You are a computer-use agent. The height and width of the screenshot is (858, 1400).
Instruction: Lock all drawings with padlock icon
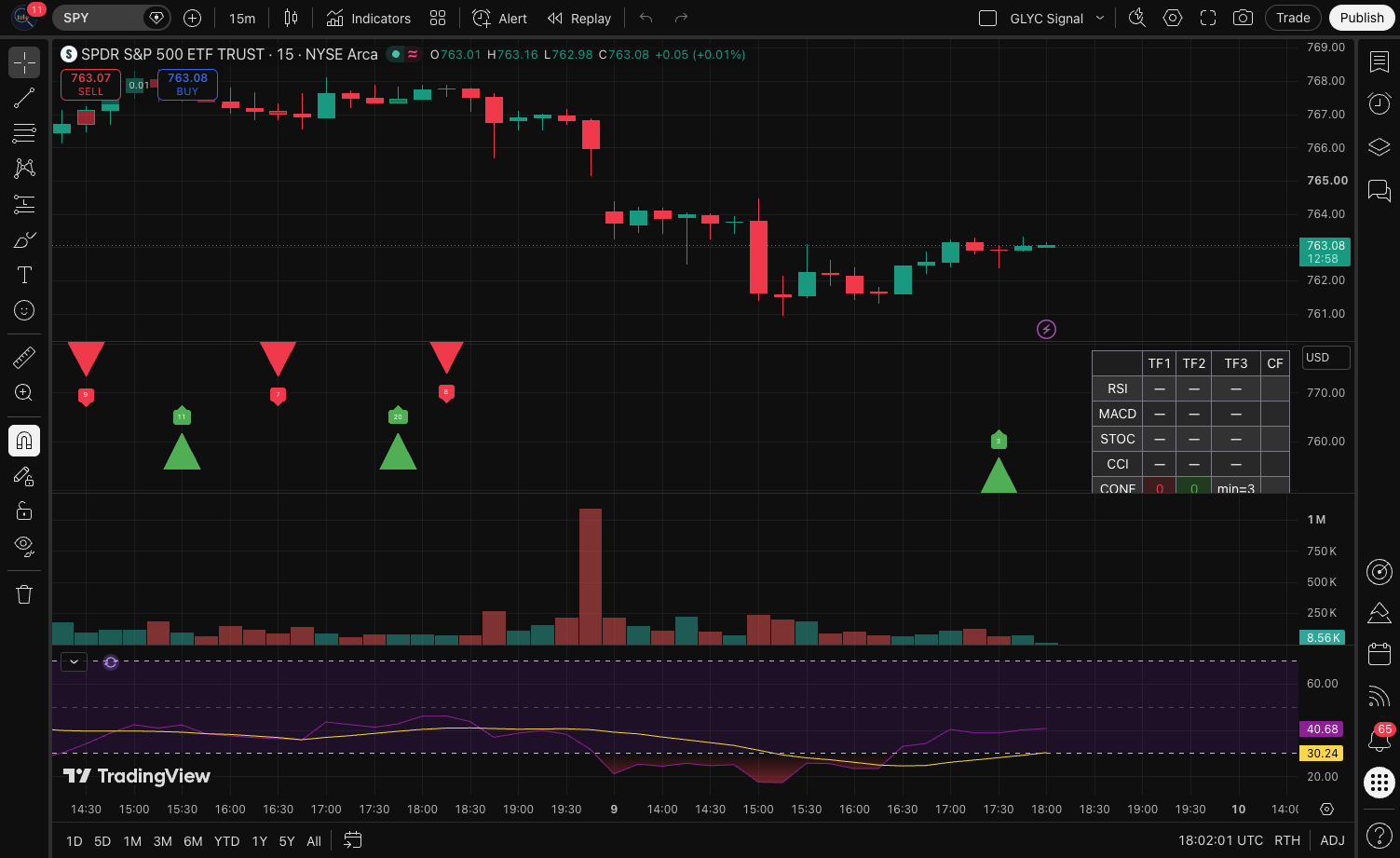[x=24, y=511]
